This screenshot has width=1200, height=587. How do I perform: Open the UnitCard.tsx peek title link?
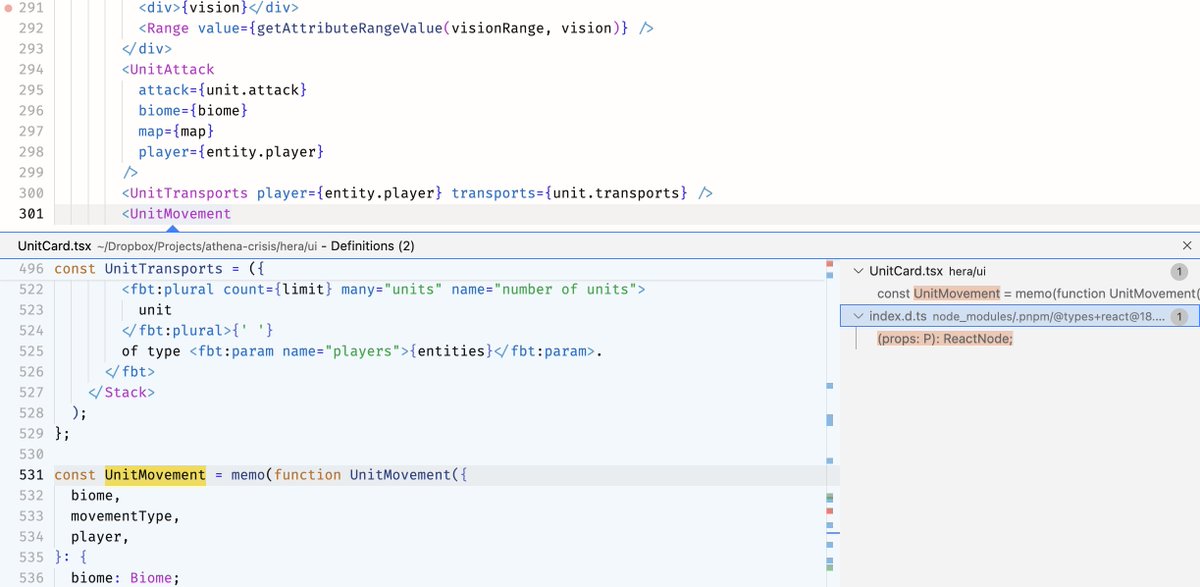click(55, 246)
